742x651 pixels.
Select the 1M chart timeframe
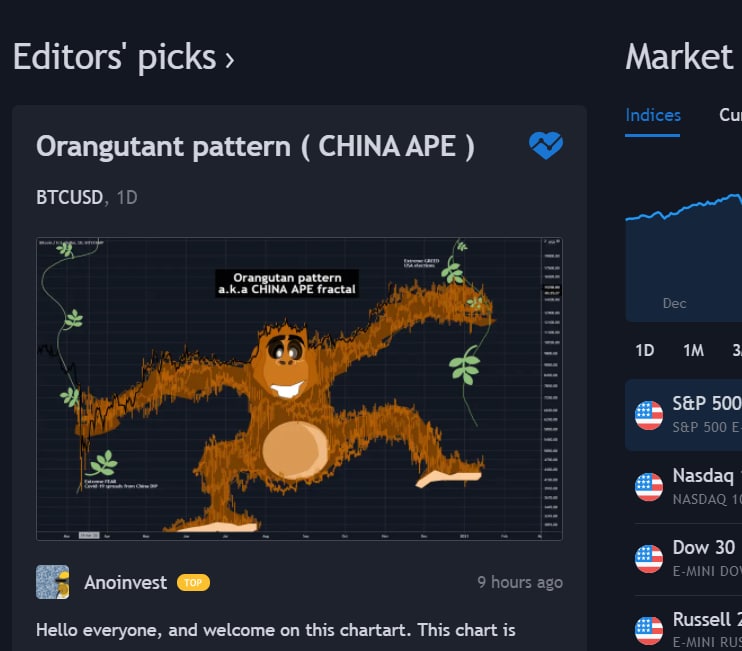[693, 351]
